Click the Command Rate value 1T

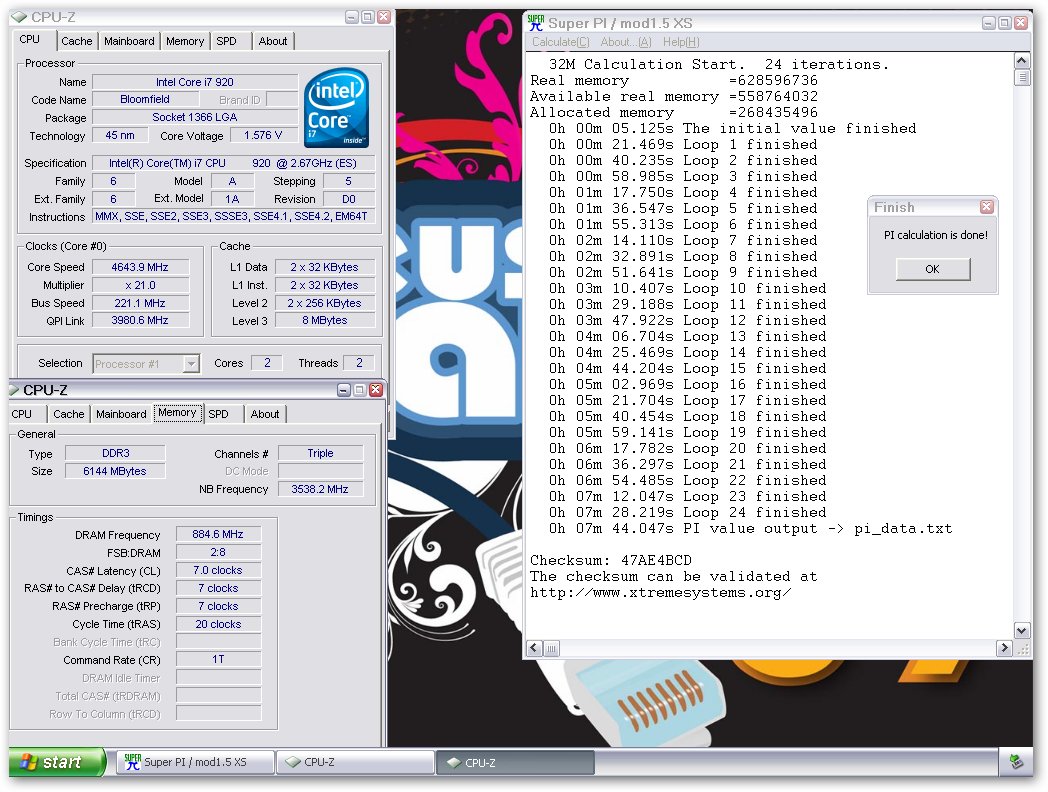click(218, 660)
